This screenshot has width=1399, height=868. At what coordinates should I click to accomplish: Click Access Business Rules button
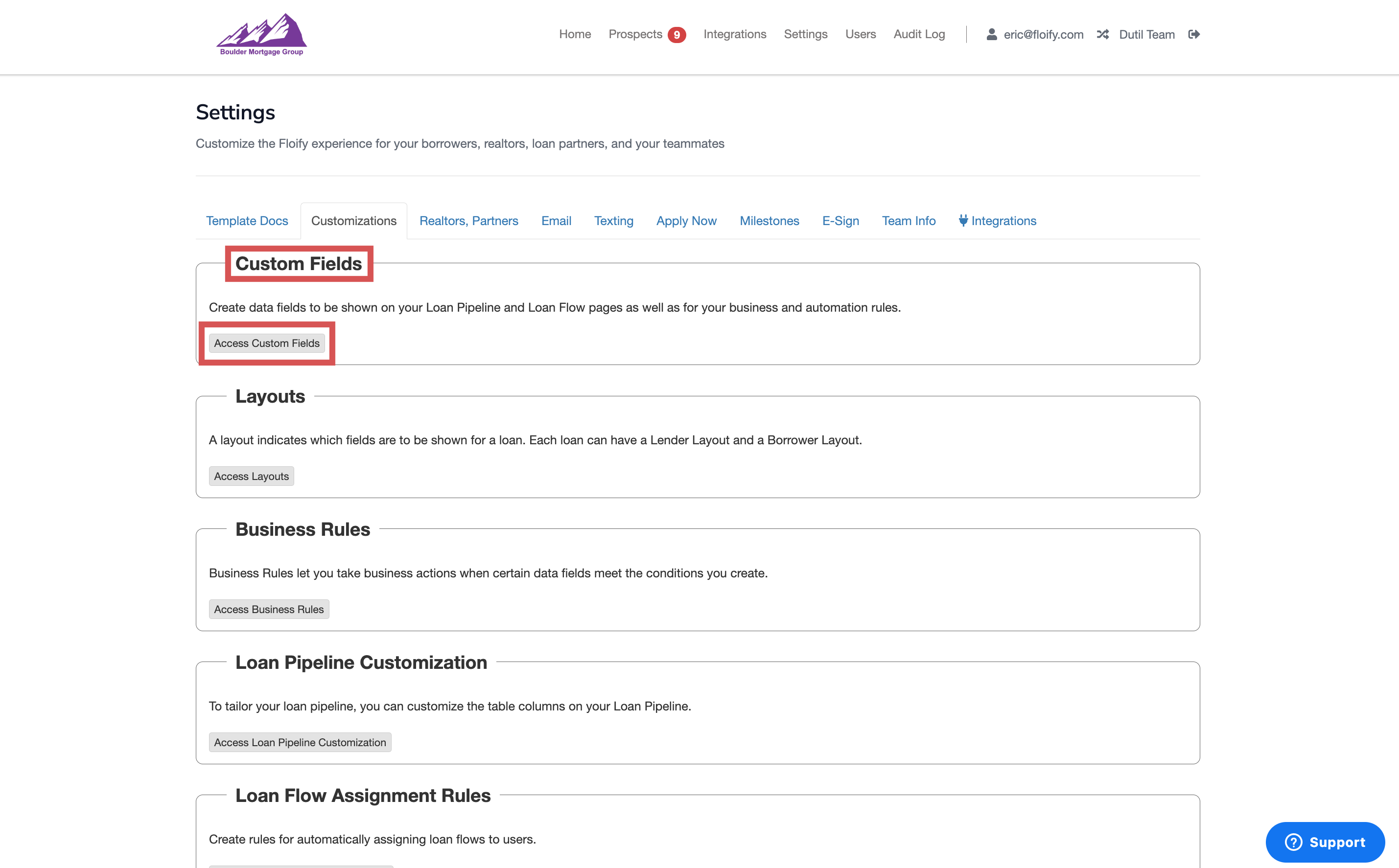(269, 609)
